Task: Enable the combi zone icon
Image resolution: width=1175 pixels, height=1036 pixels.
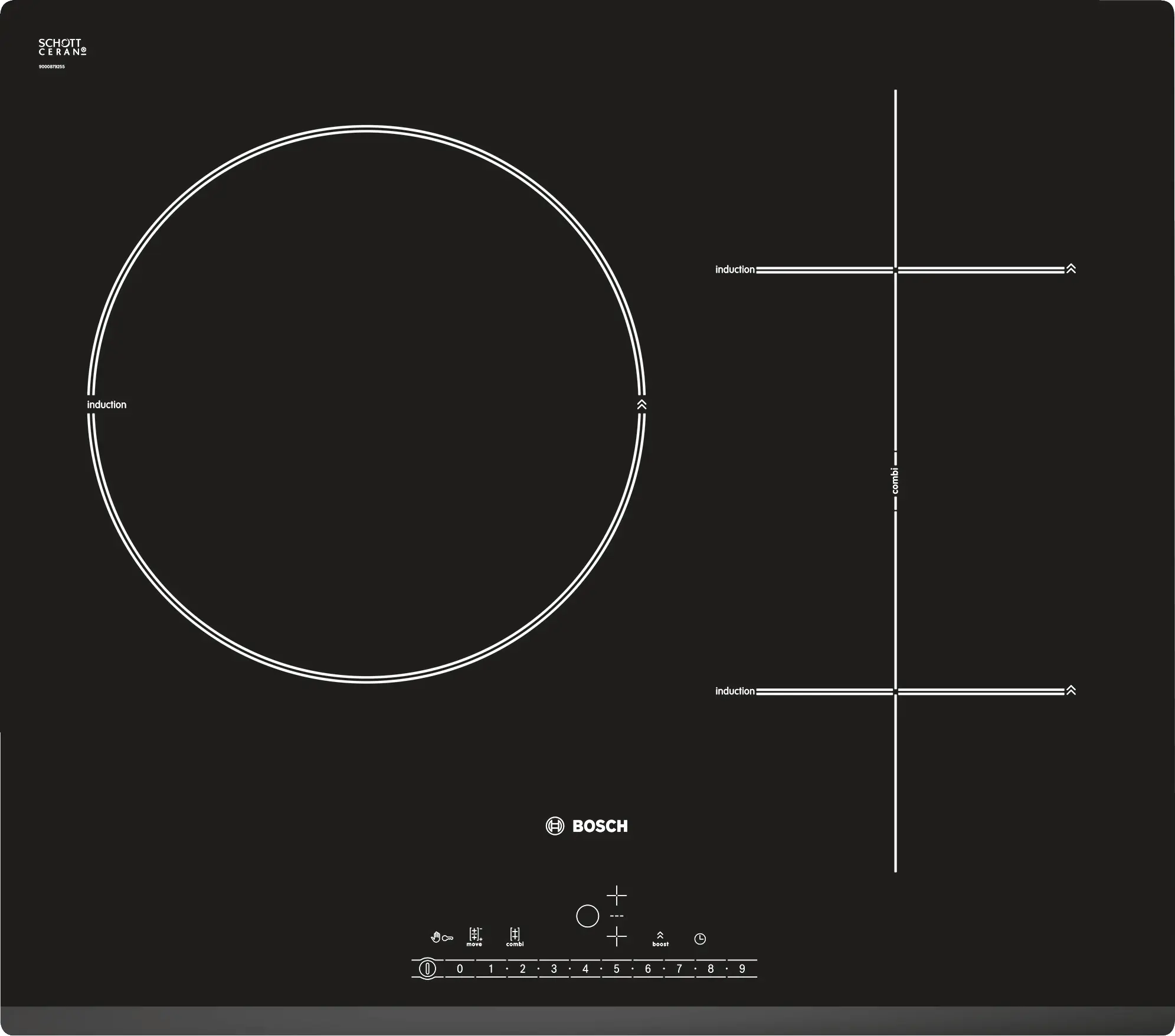Action: pos(515,936)
